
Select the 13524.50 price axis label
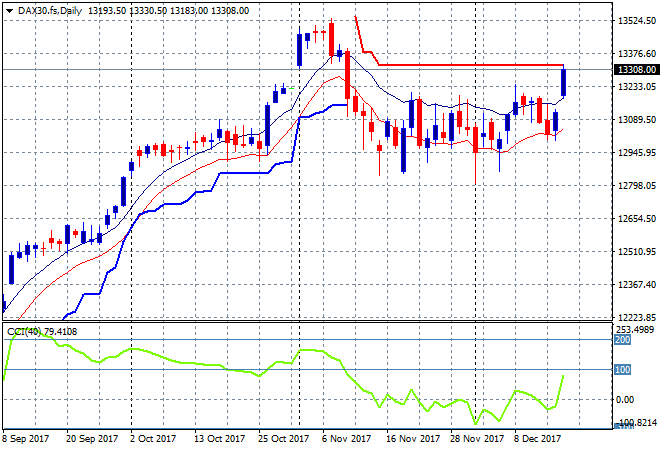pos(637,21)
